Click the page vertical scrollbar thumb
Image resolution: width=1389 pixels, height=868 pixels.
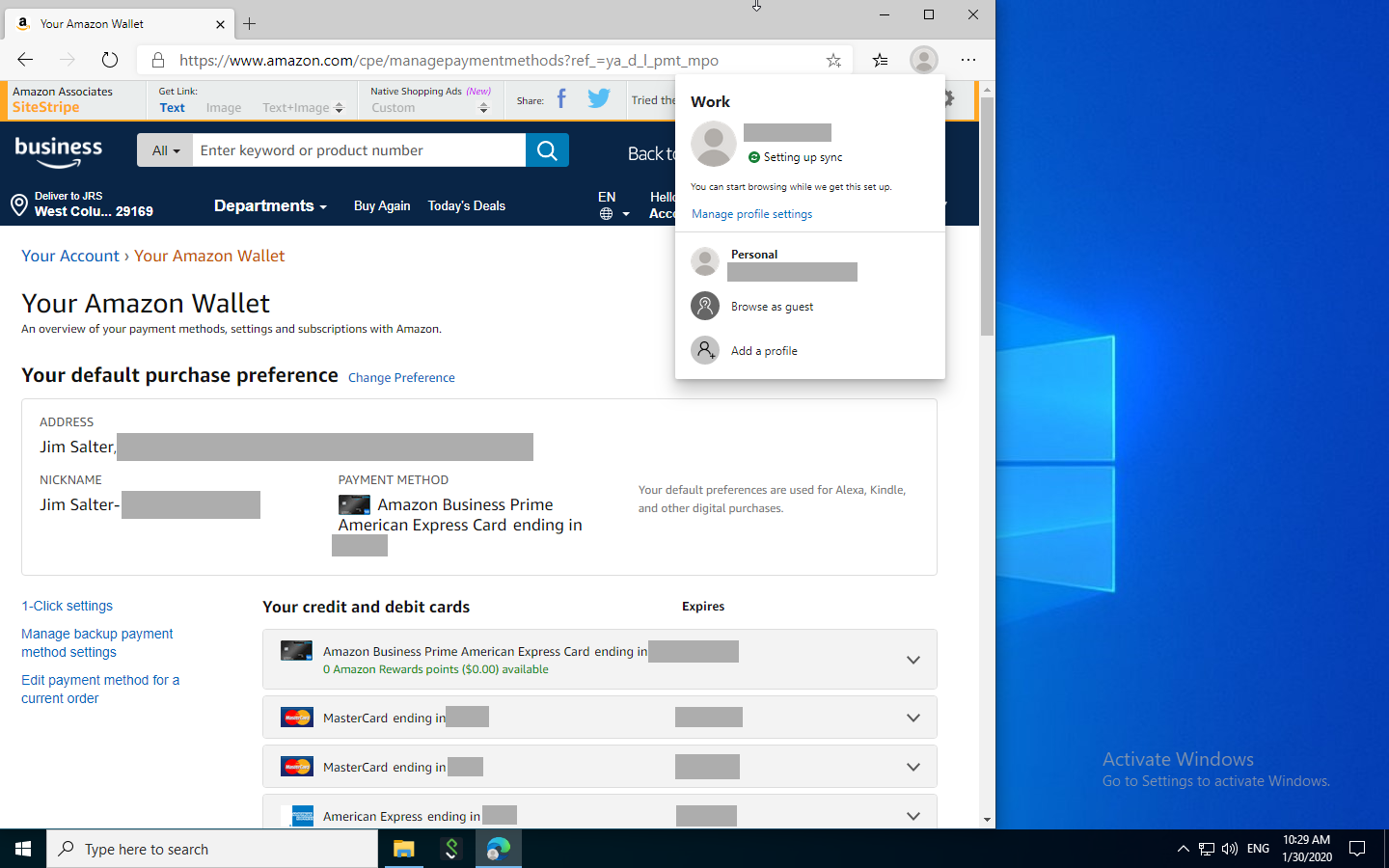987,215
